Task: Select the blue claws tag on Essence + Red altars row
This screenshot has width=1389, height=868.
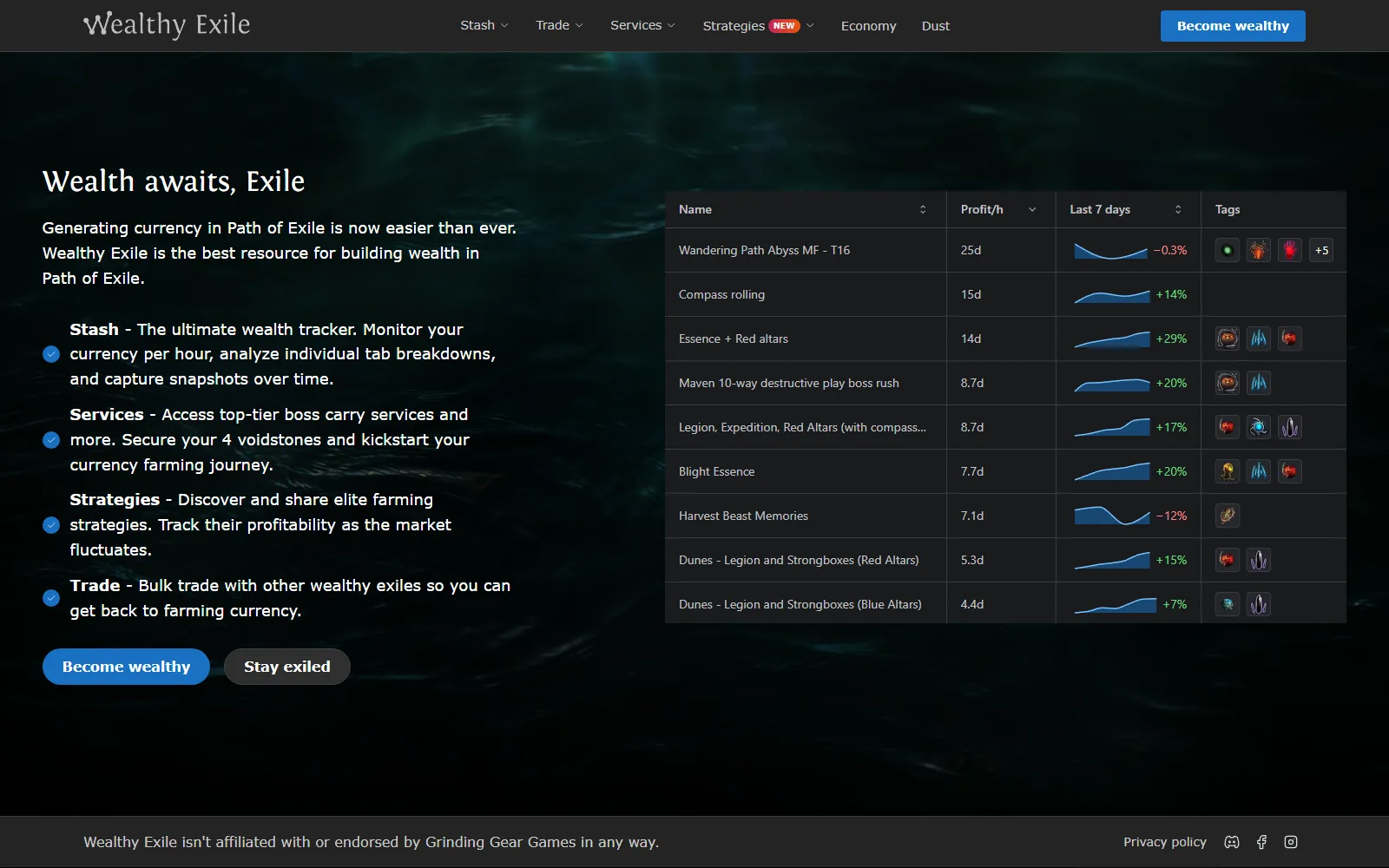Action: 1259,339
